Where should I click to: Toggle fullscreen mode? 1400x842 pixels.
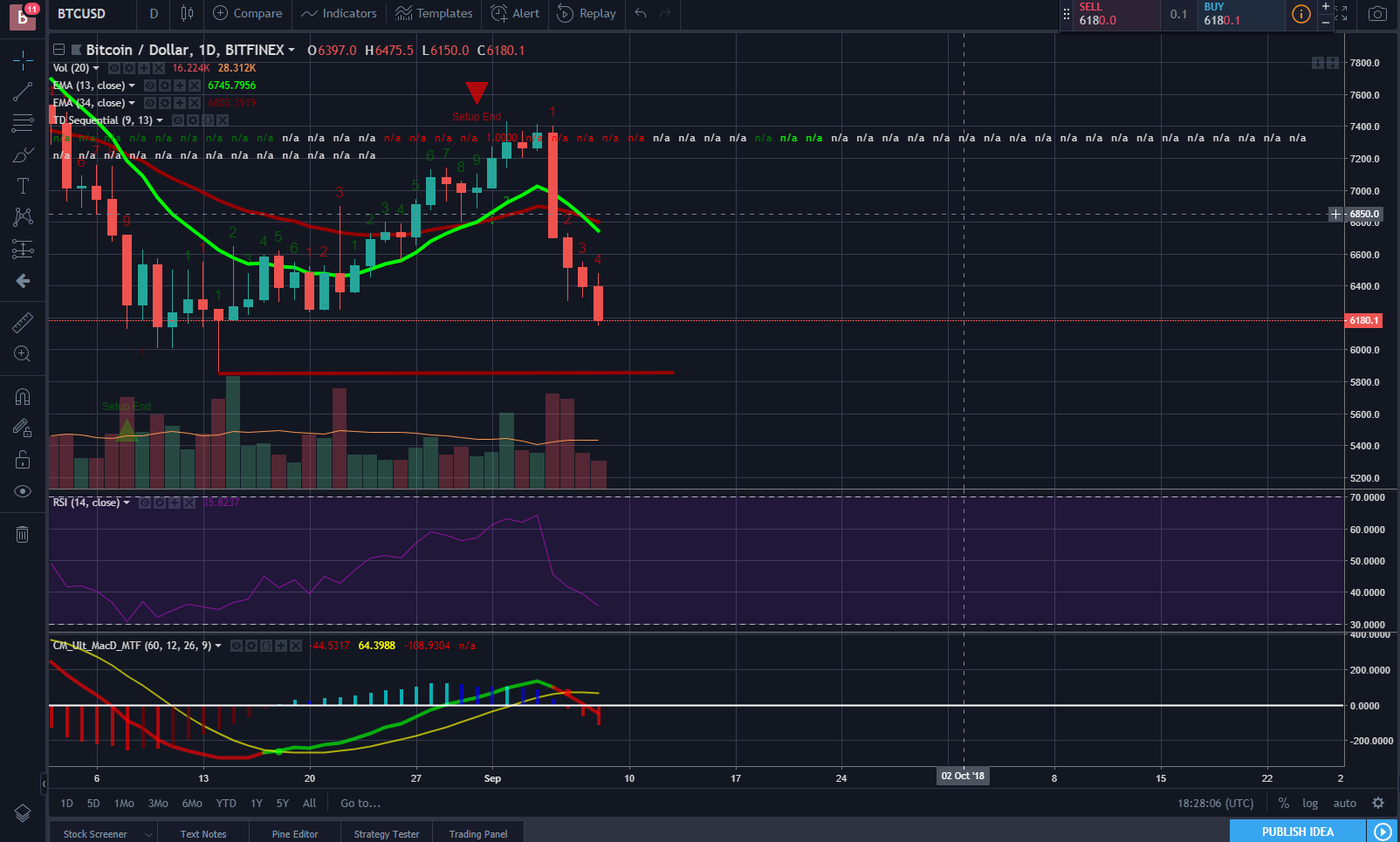click(1342, 14)
